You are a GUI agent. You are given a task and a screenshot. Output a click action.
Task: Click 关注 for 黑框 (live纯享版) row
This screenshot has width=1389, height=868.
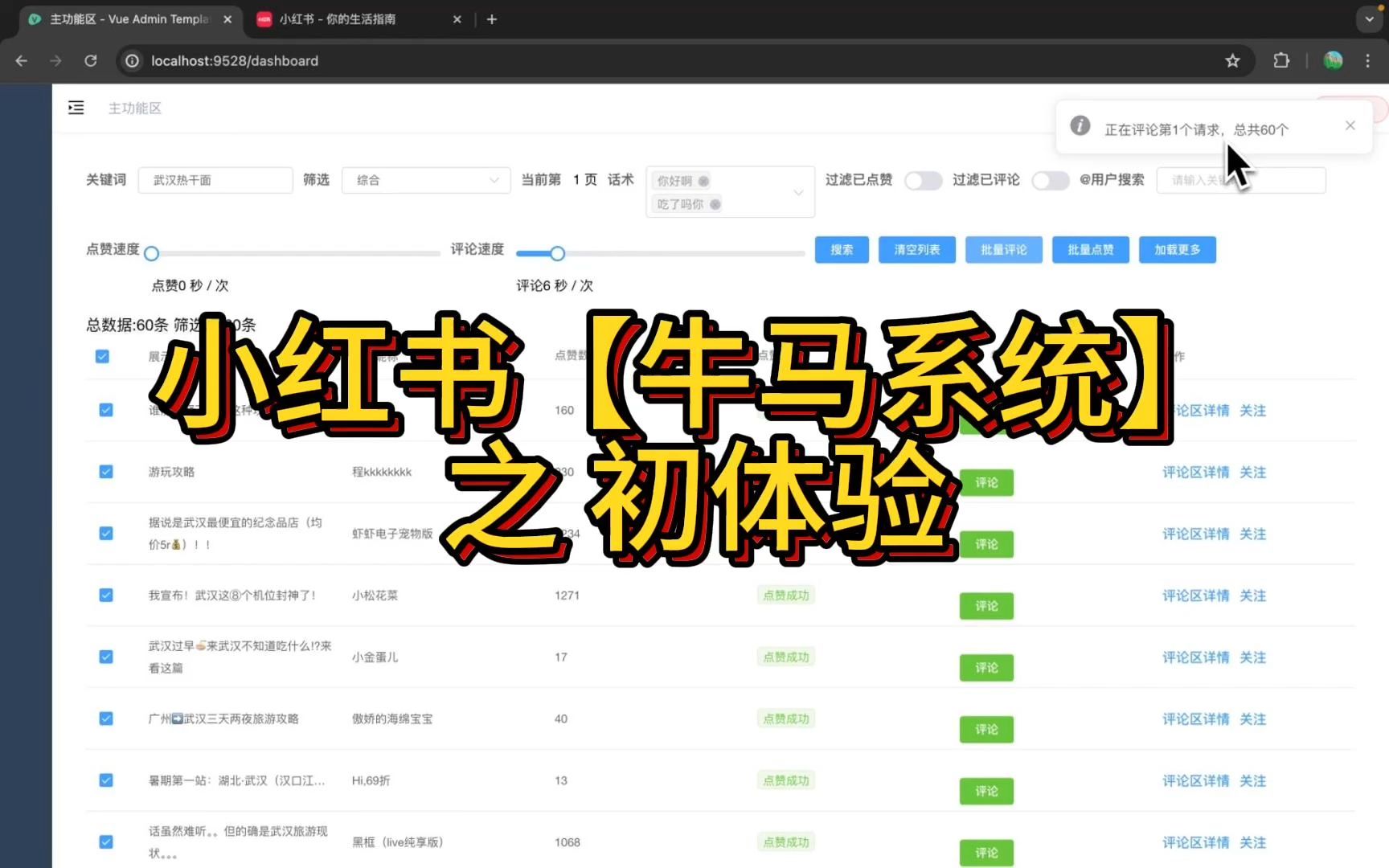pyautogui.click(x=1252, y=843)
